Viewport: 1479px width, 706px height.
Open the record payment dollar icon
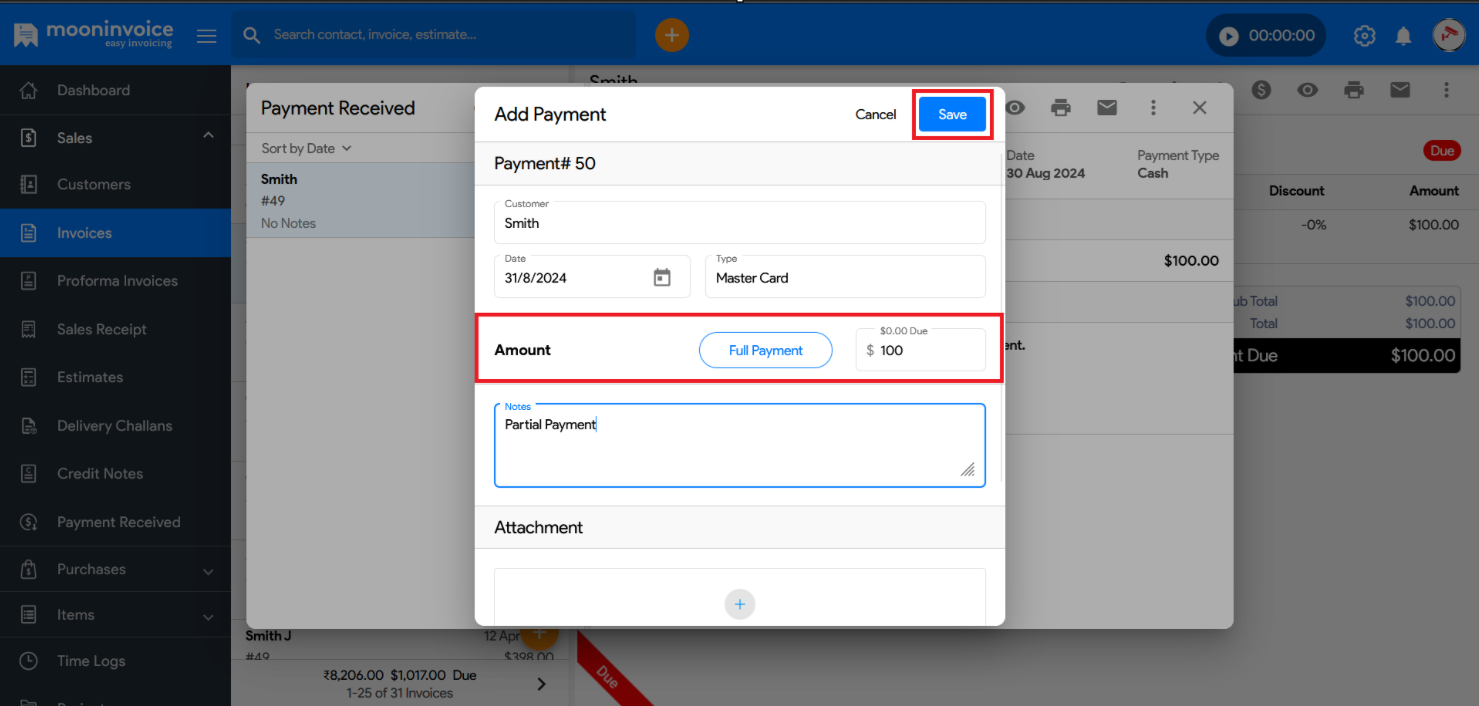point(1261,90)
